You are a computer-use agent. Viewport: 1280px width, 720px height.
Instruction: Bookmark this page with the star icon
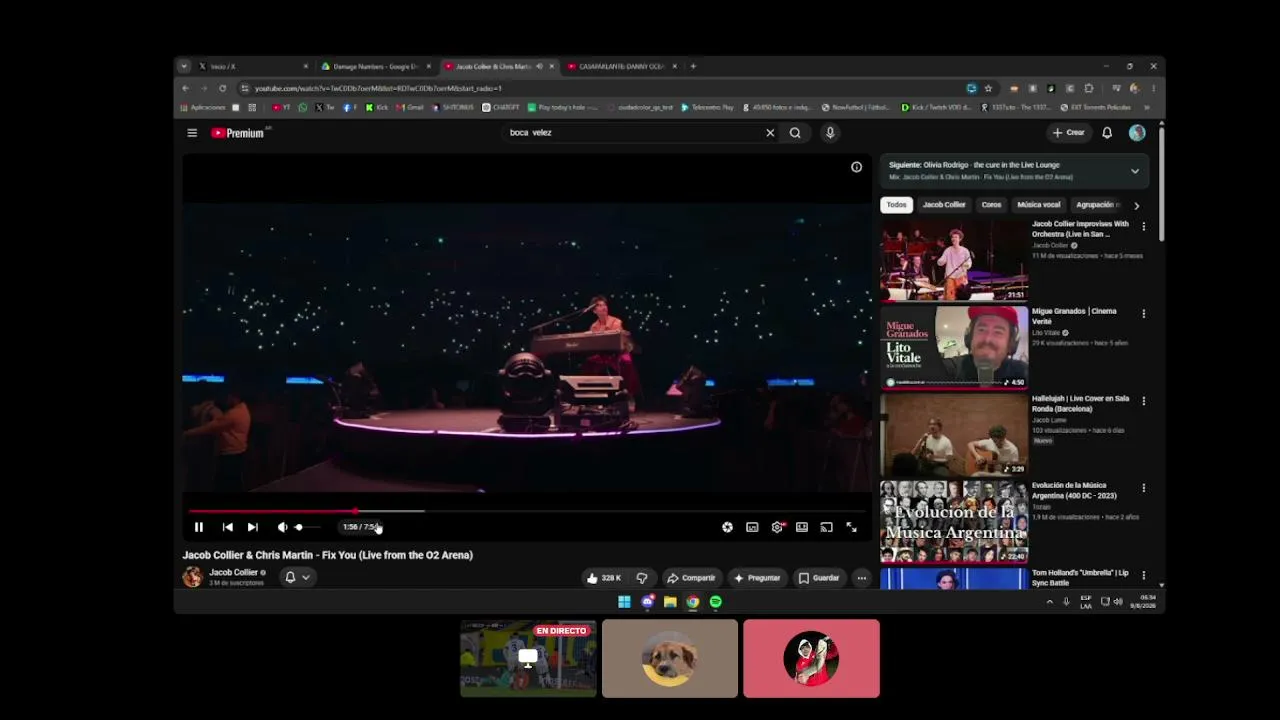click(x=988, y=88)
